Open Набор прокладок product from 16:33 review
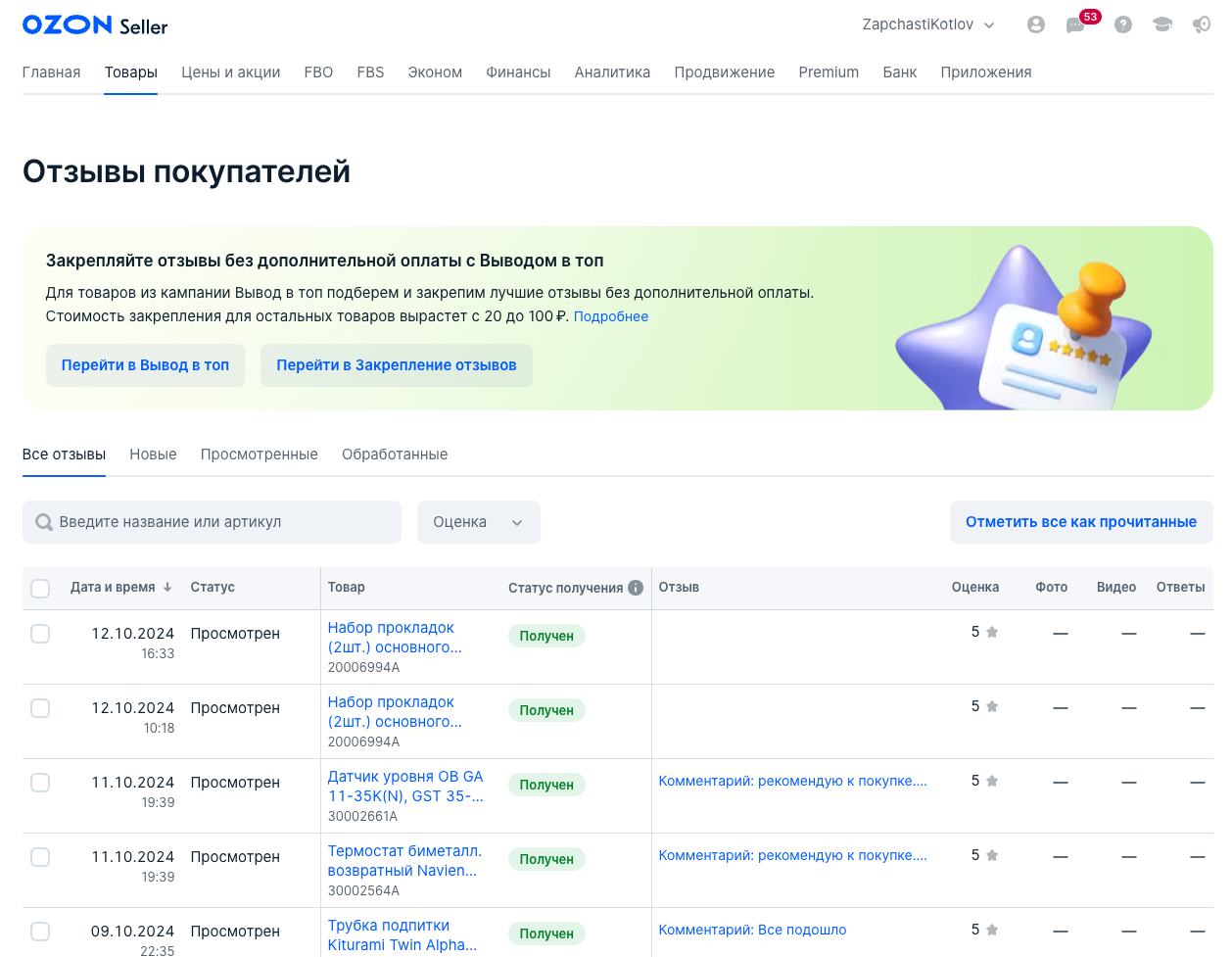This screenshot has width=1232, height=957. pyautogui.click(x=395, y=638)
